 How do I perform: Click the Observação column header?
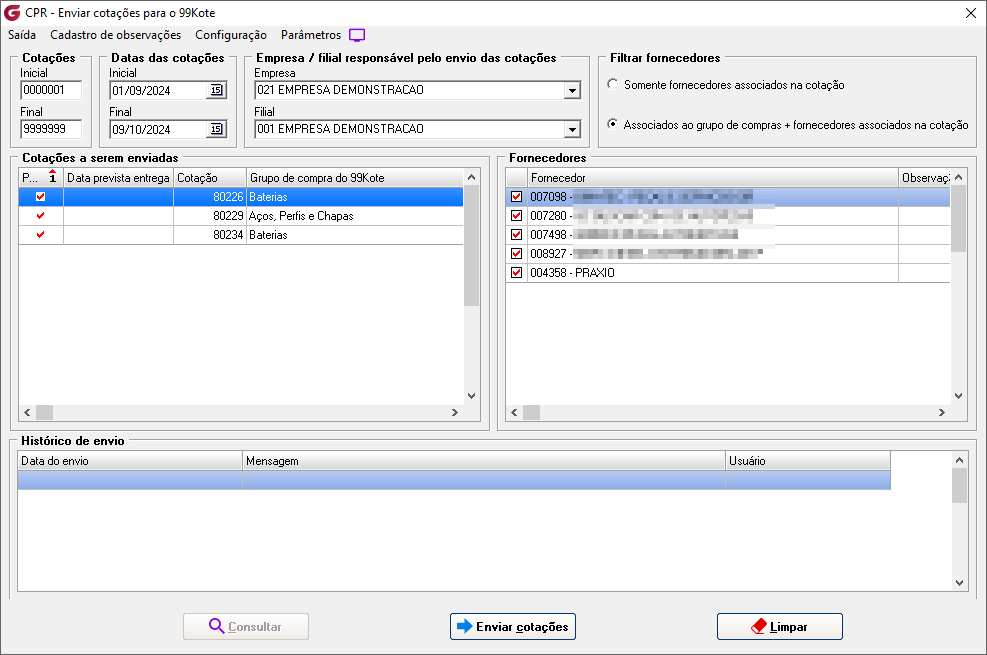coord(924,177)
